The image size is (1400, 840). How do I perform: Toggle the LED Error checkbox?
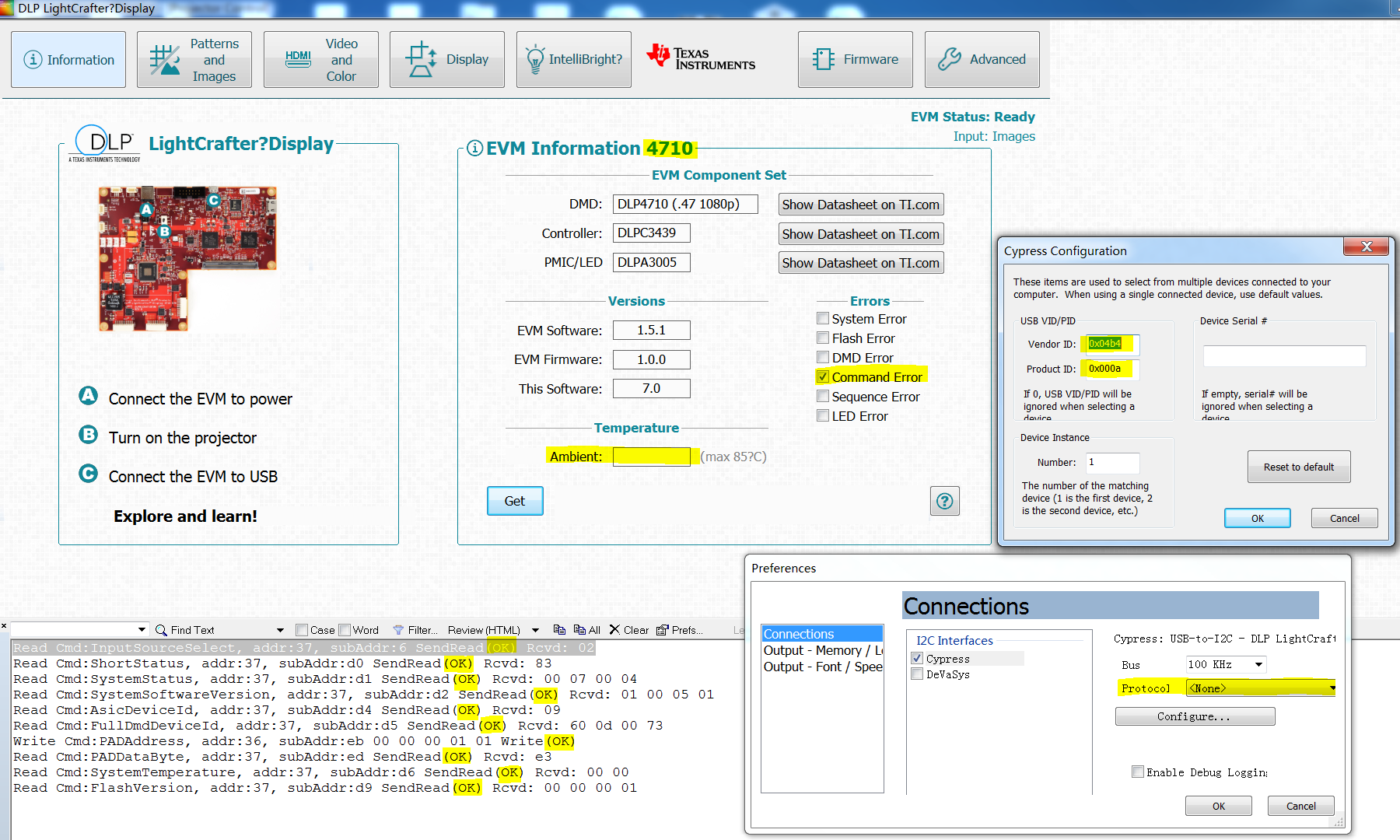823,415
